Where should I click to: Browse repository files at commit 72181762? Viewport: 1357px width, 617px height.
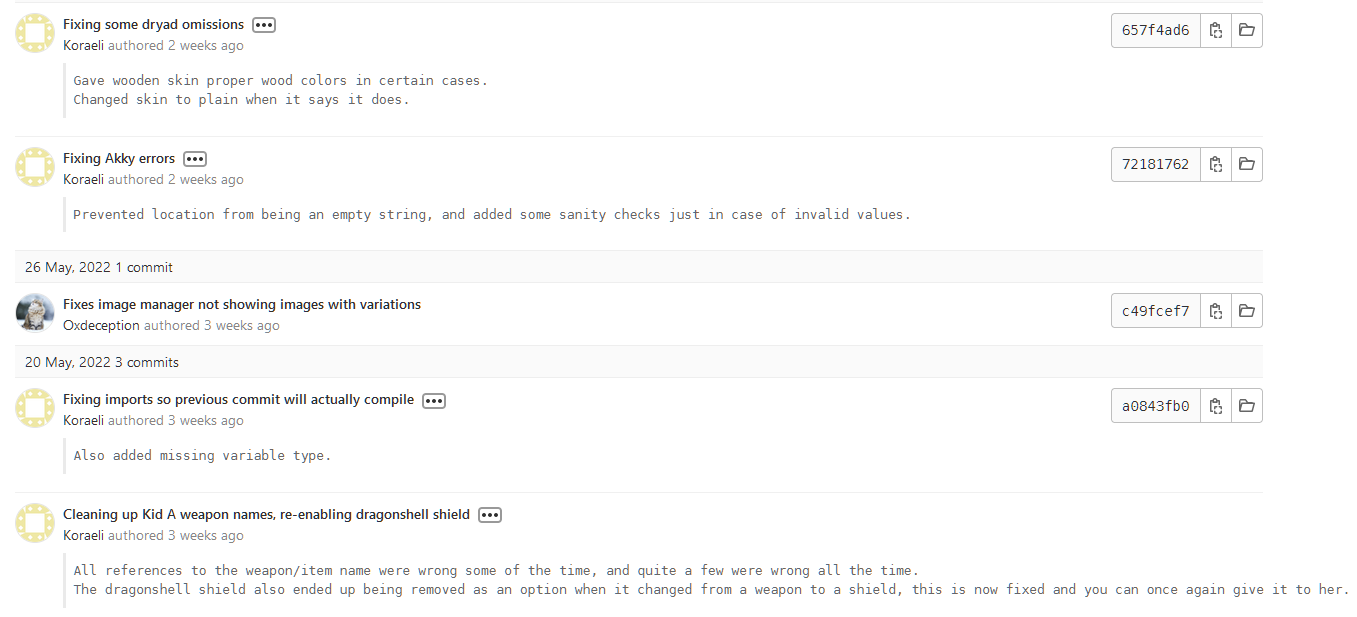1246,164
